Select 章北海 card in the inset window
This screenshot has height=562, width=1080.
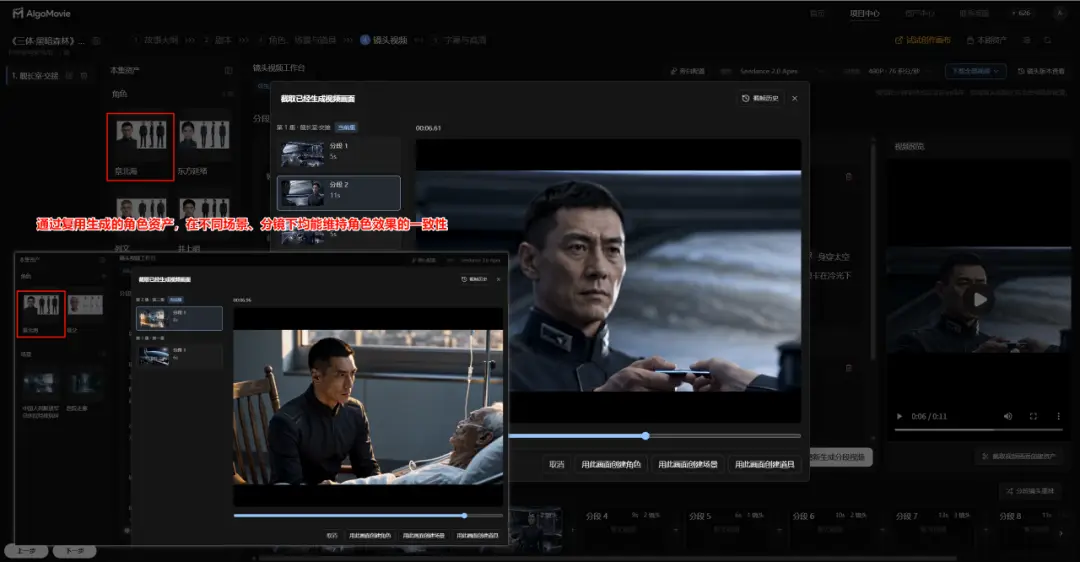point(41,313)
